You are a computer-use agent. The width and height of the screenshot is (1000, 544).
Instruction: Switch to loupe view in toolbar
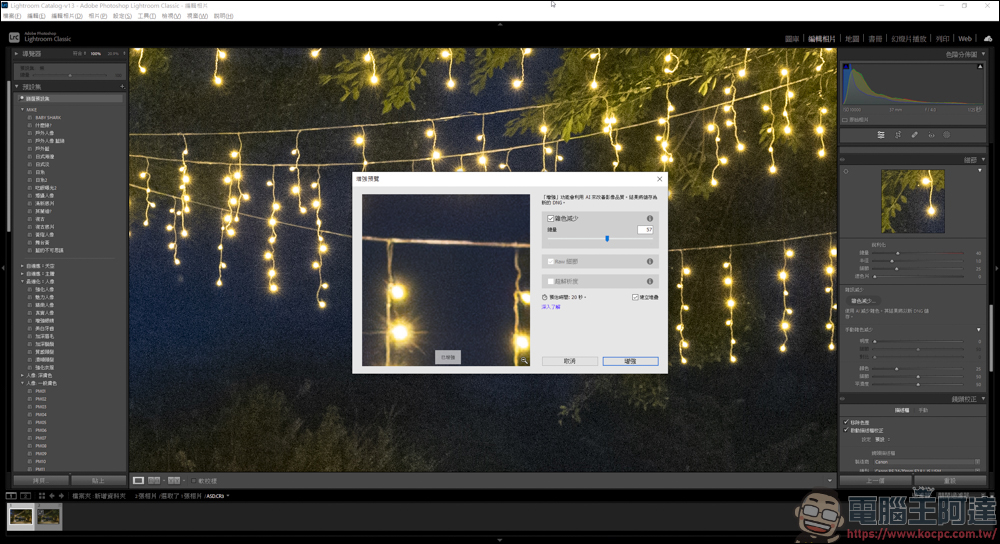(138, 480)
